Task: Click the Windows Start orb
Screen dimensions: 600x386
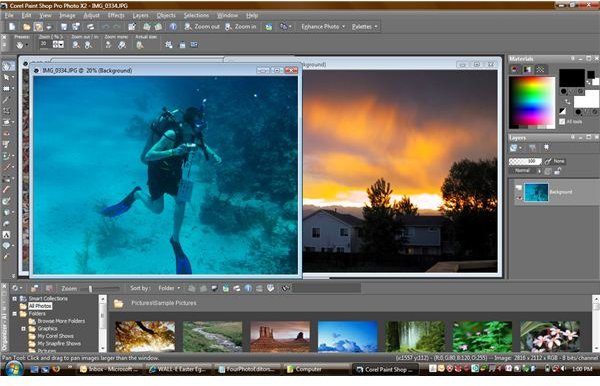Action: pos(14,369)
